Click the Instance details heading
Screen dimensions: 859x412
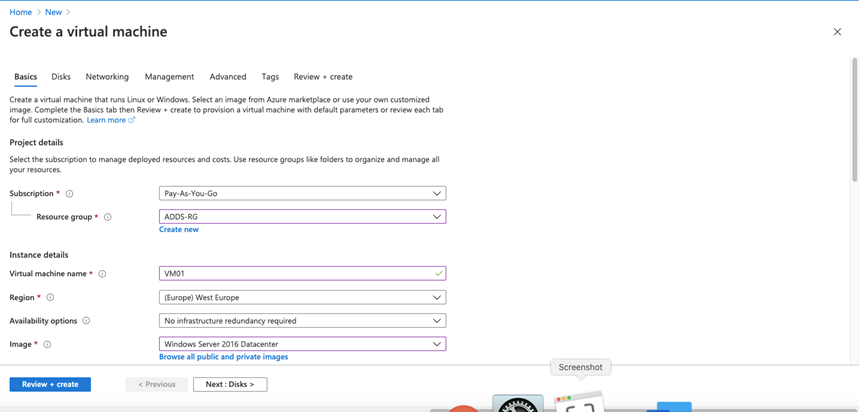39,255
